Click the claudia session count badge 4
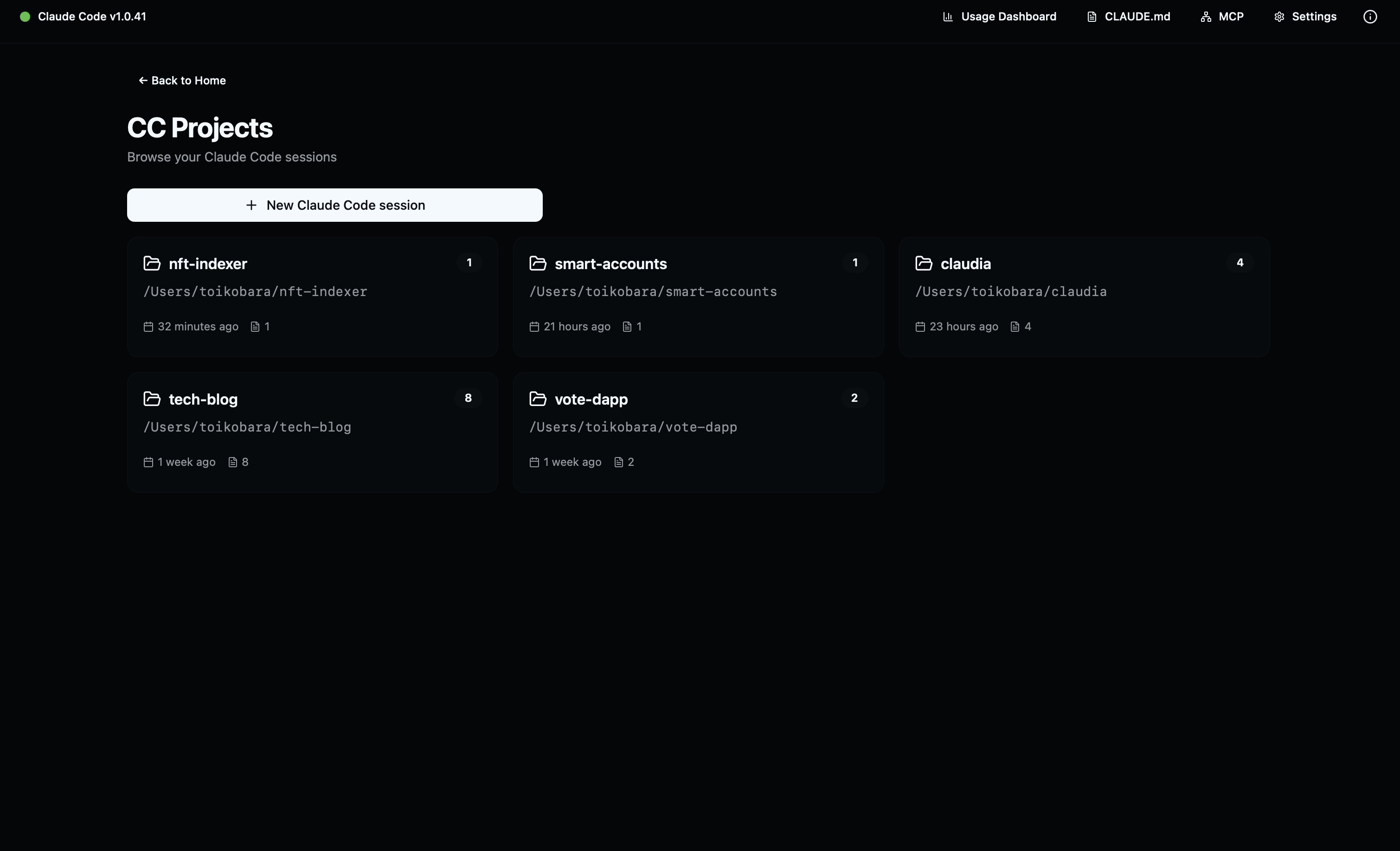The image size is (1400, 851). coord(1240,263)
